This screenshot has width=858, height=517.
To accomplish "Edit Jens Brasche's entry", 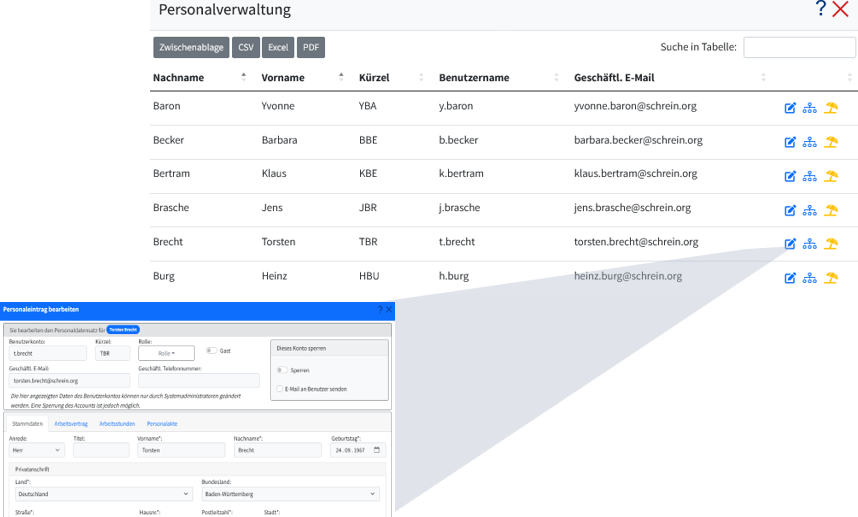I will click(790, 210).
